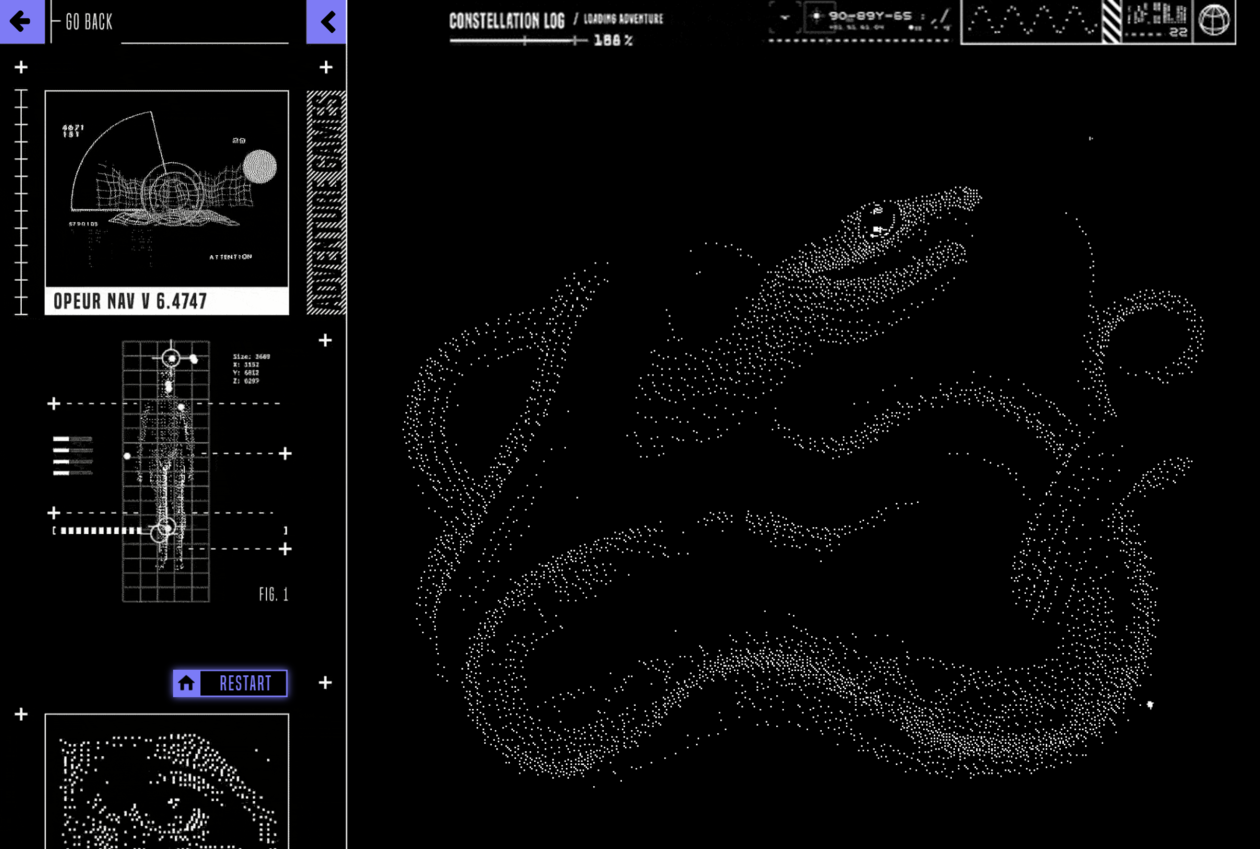Toggle the plus marker beside GO BACK
Image resolution: width=1260 pixels, height=849 pixels.
pos(21,67)
